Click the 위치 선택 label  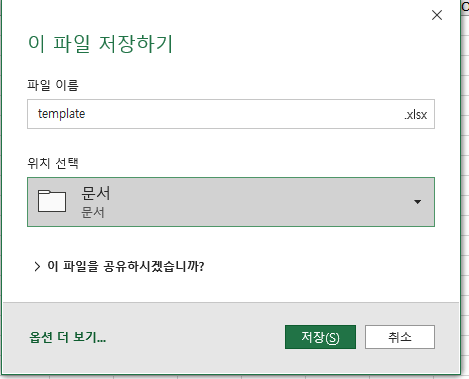pos(53,163)
